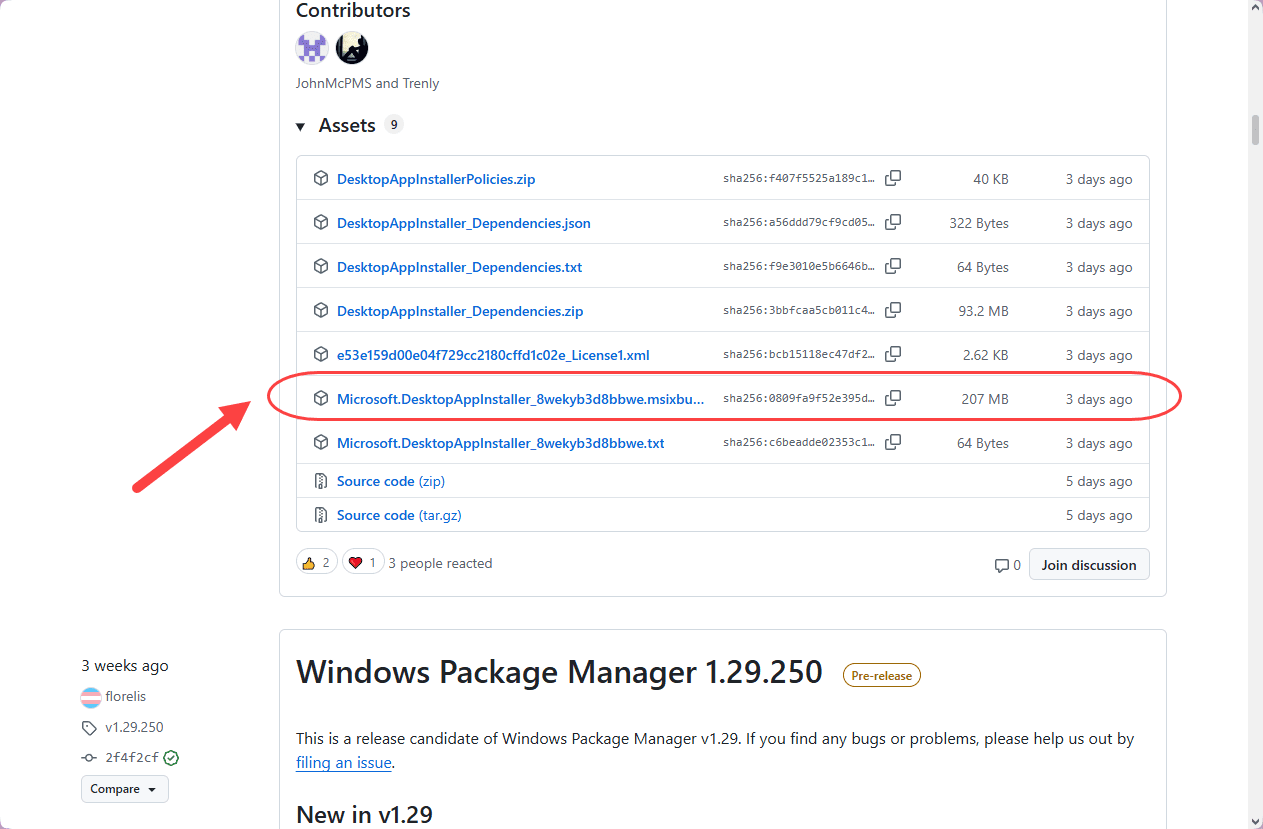
Task: Copy sha256 hash for msixbundle file
Action: tap(893, 398)
